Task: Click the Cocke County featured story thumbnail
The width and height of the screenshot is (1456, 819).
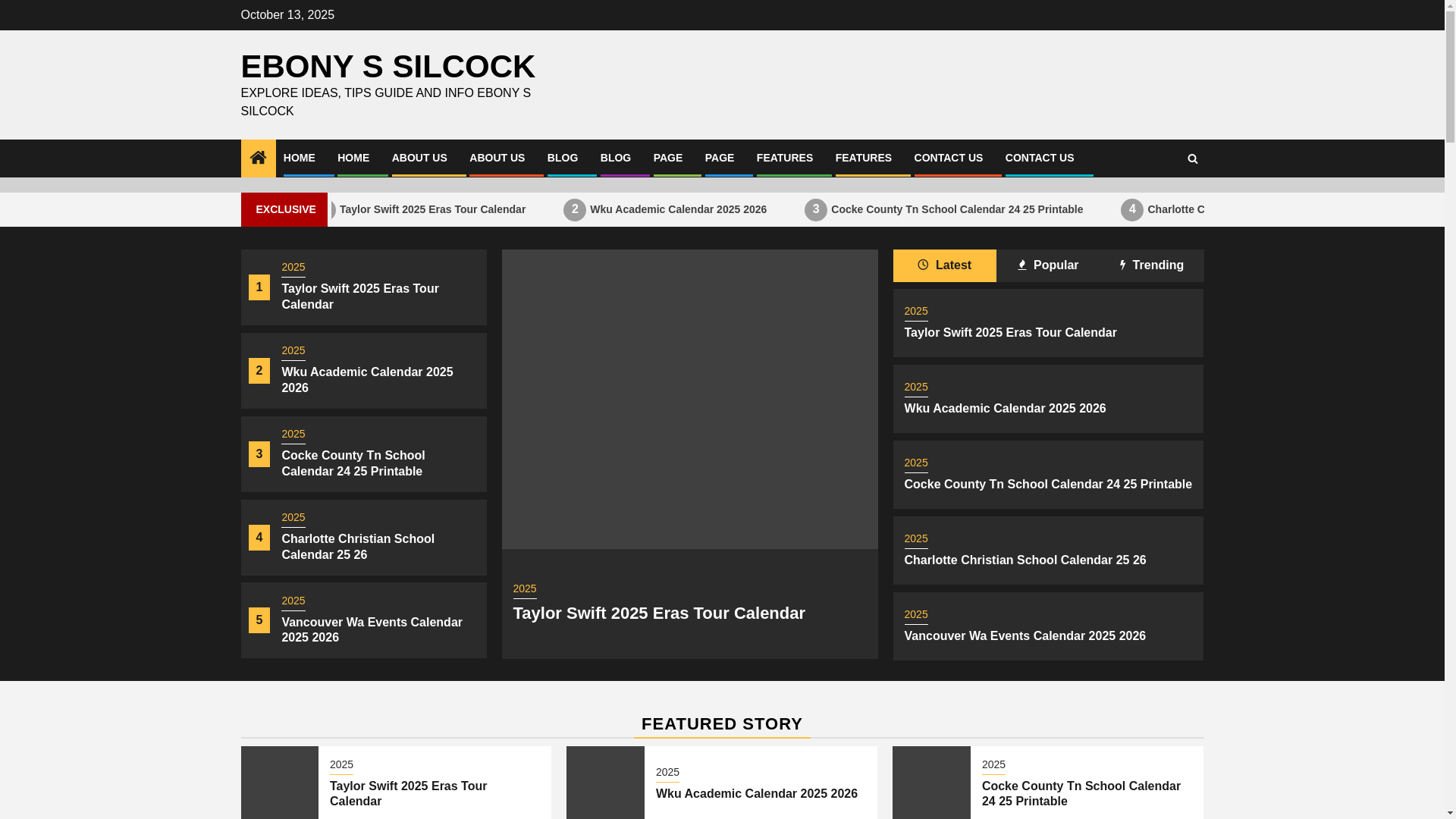Action: point(931,783)
